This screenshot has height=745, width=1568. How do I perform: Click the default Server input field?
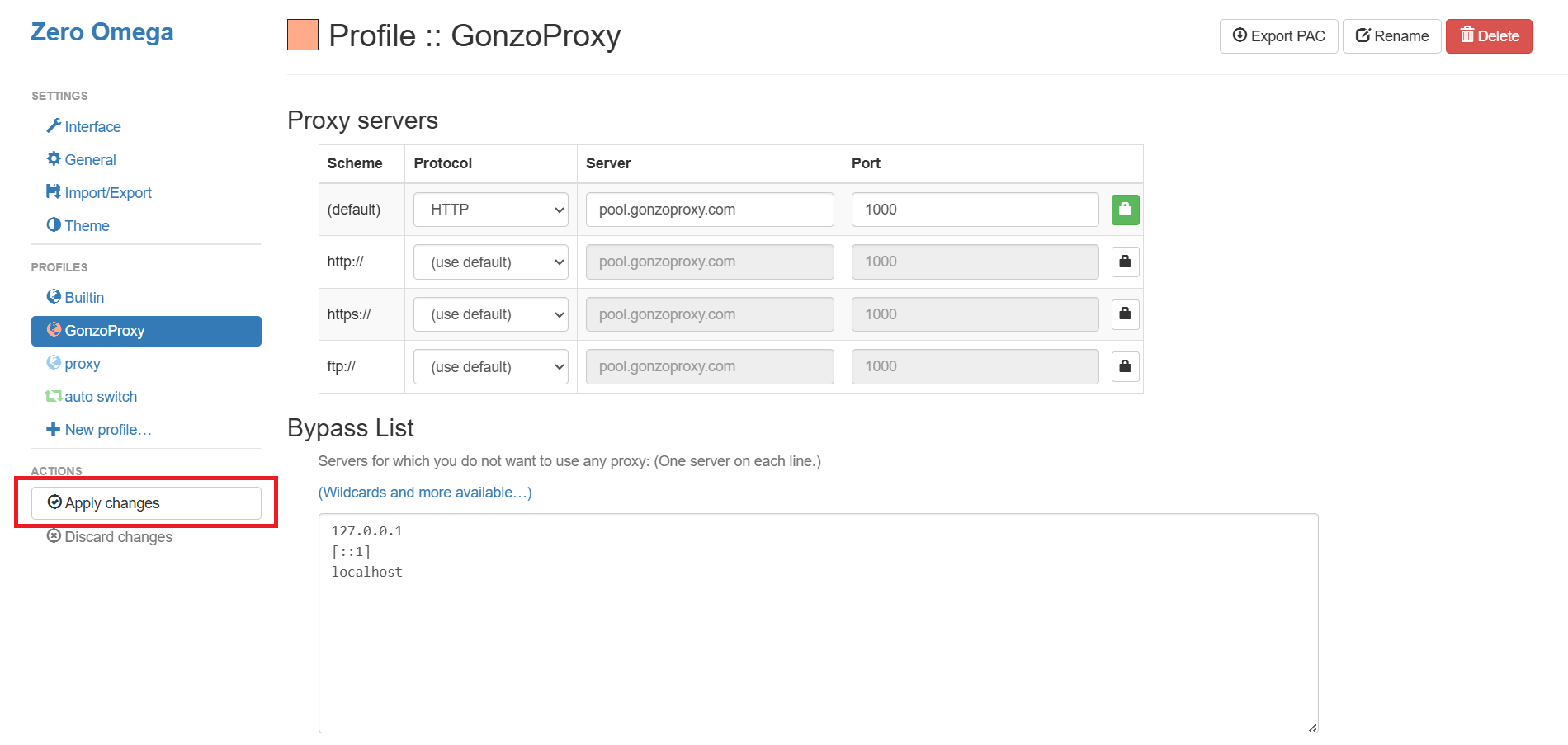710,210
